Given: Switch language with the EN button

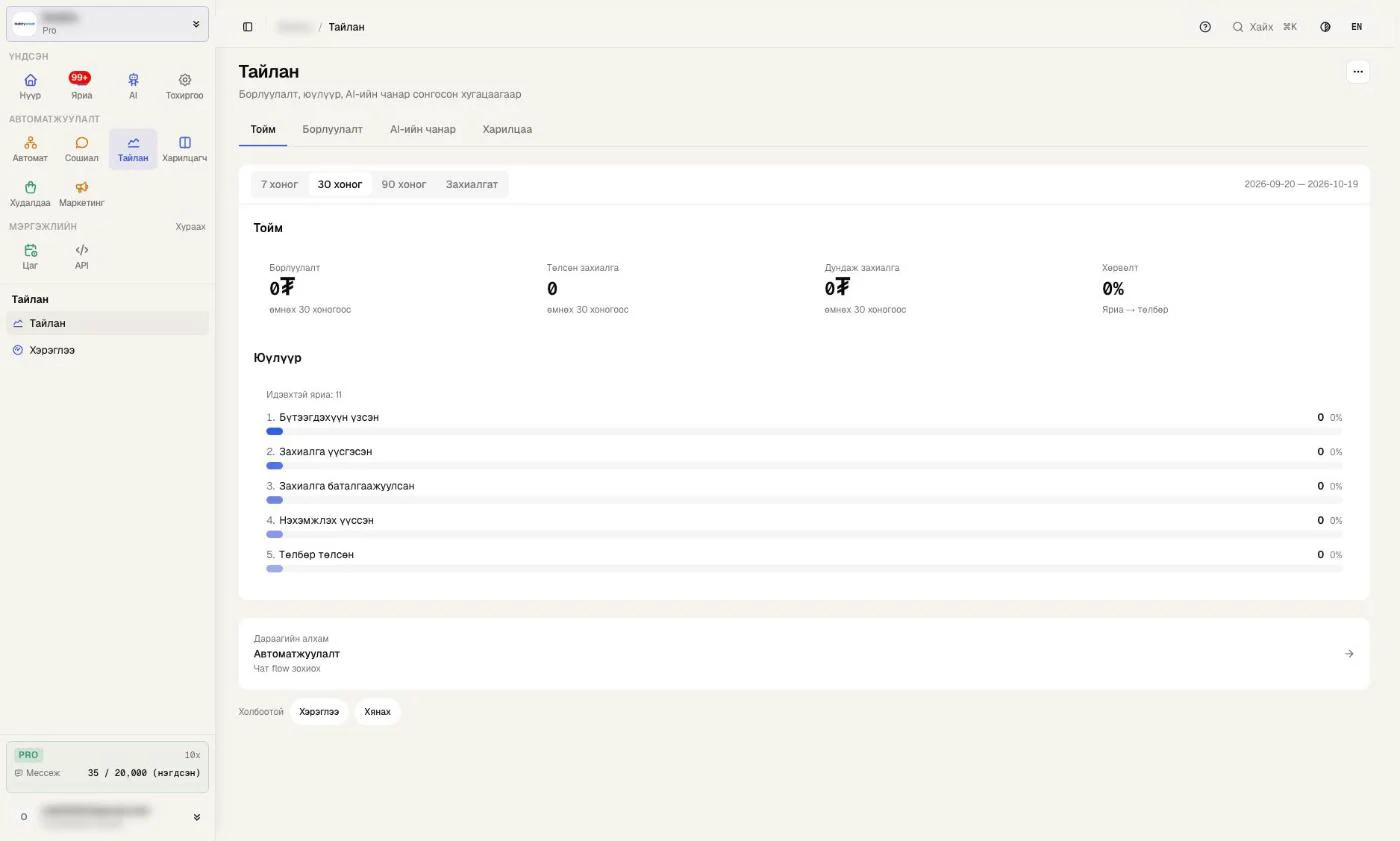Looking at the screenshot, I should click(1356, 27).
